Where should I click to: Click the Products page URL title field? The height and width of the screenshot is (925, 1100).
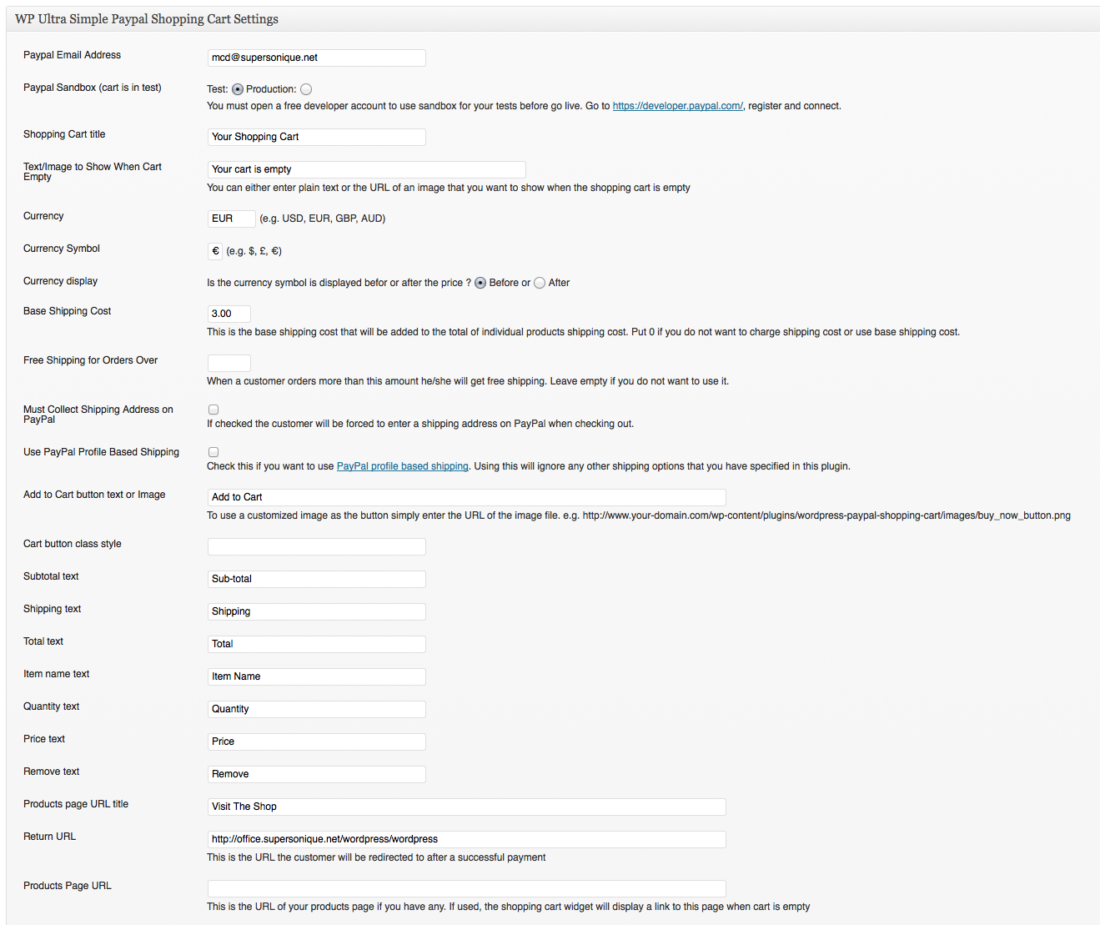coord(467,806)
